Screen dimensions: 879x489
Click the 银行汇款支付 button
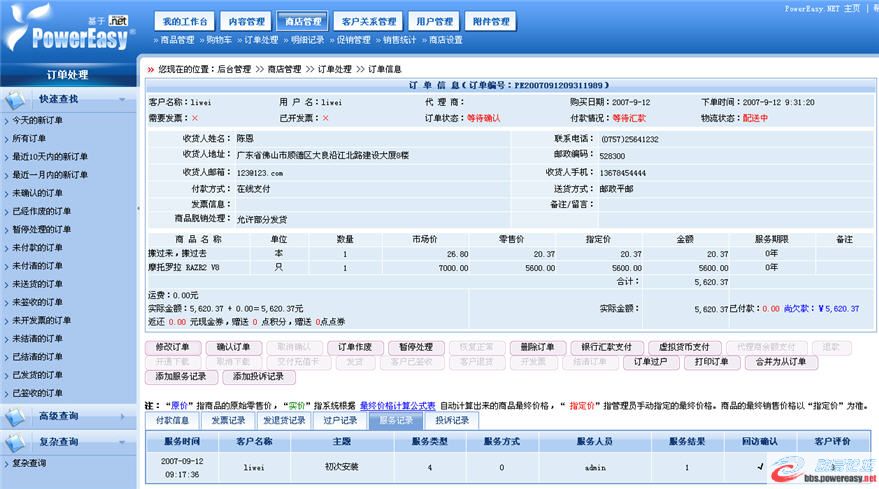[x=608, y=347]
